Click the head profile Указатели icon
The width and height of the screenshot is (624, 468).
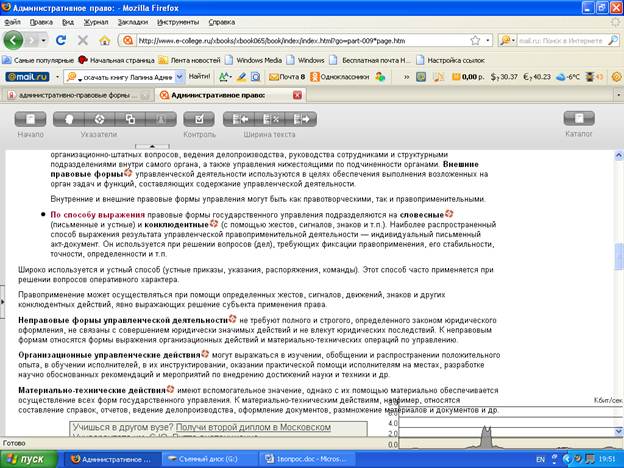click(68, 119)
